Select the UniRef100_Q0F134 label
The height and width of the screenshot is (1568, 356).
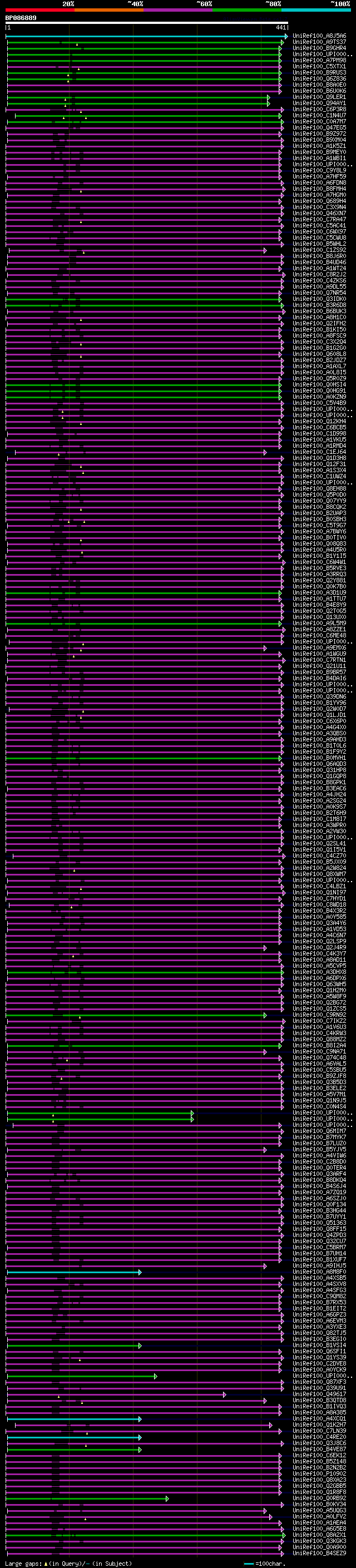(x=319, y=1205)
